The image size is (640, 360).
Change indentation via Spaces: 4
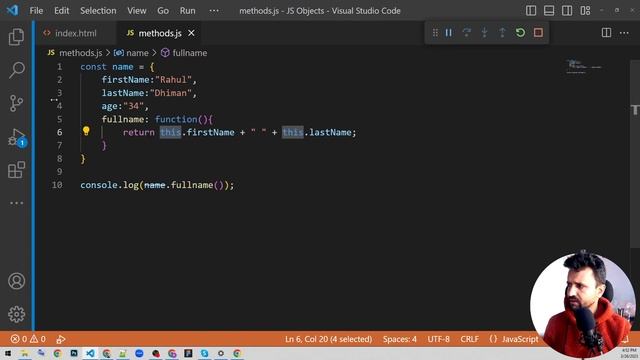(400, 339)
